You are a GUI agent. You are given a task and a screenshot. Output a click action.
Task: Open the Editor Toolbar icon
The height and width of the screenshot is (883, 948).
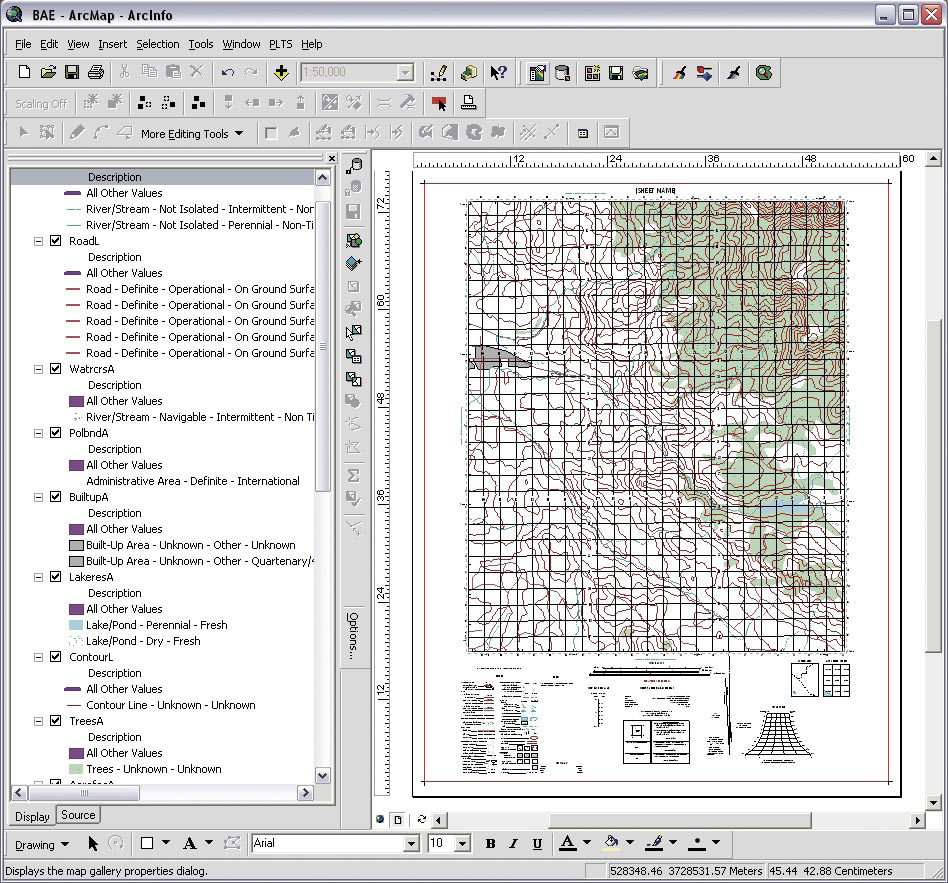[438, 72]
